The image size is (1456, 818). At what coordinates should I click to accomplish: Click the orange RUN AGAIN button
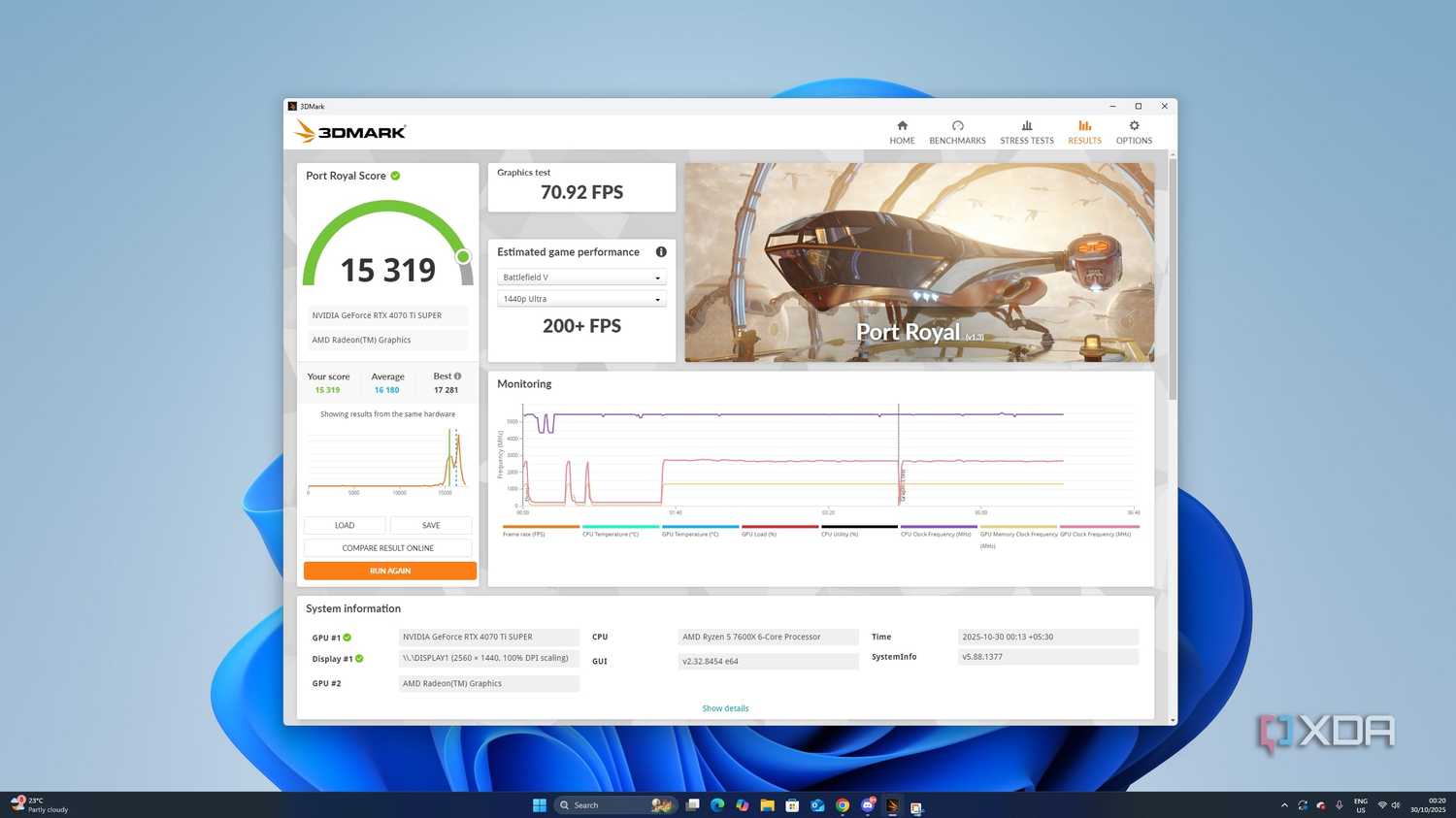click(390, 571)
